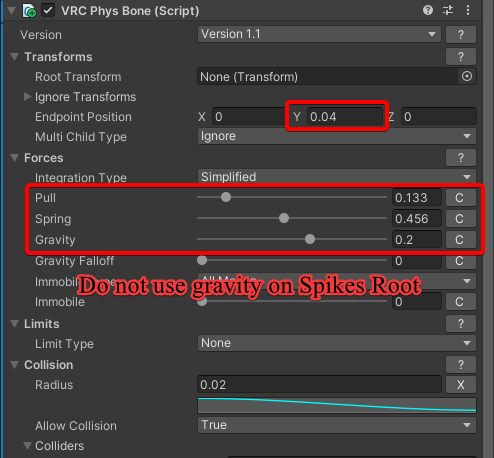Click the Radius label
This screenshot has height=458, width=494.
(54, 385)
